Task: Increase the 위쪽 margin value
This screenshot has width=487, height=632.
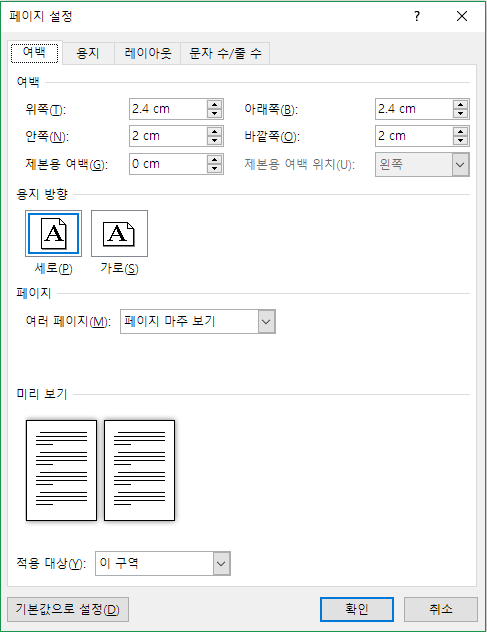Action: click(x=214, y=104)
